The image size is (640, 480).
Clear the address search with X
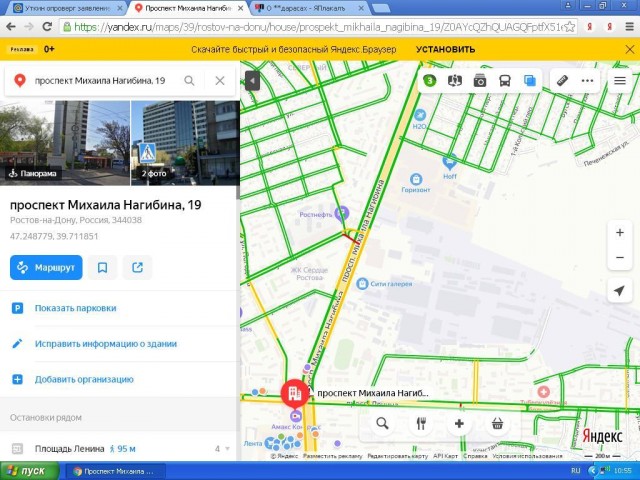click(220, 81)
